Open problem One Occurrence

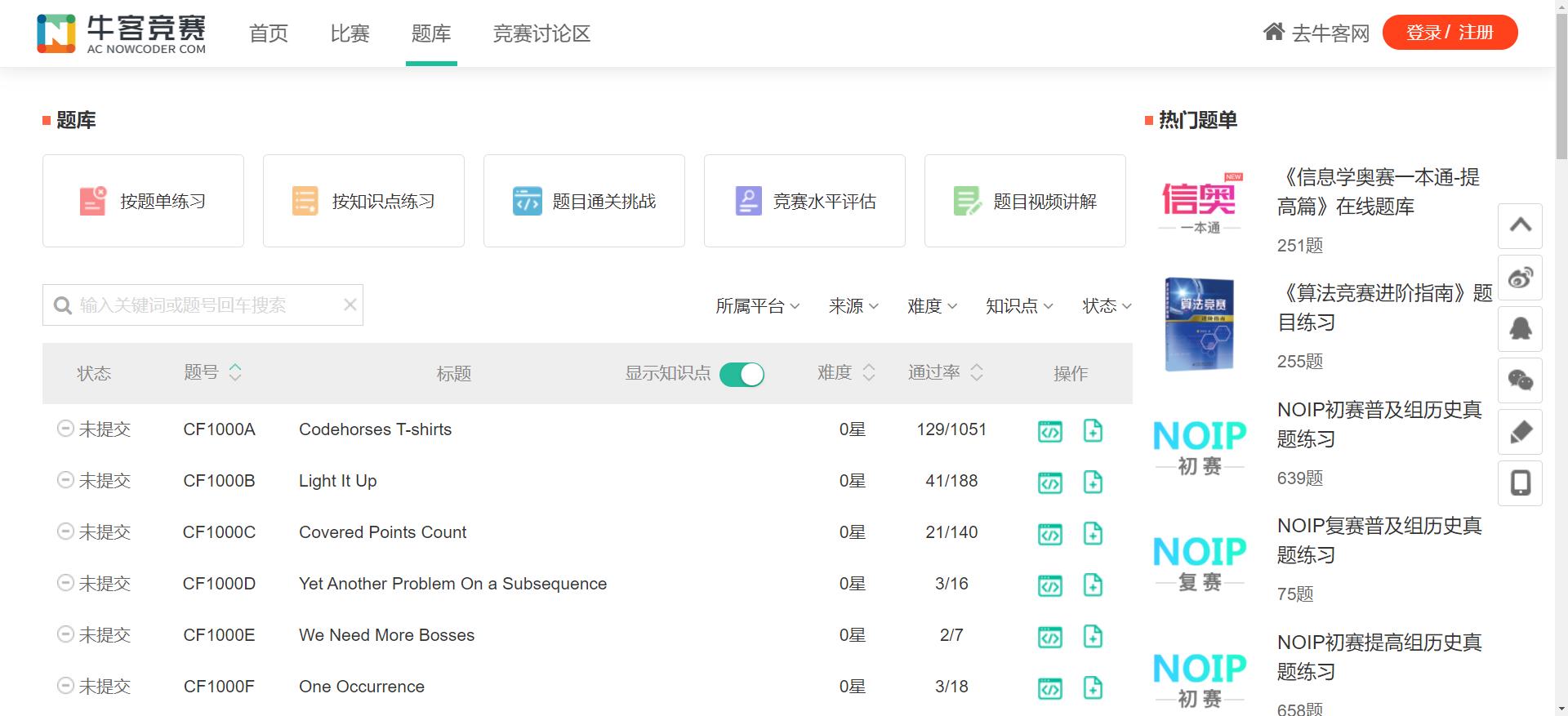[x=361, y=687]
